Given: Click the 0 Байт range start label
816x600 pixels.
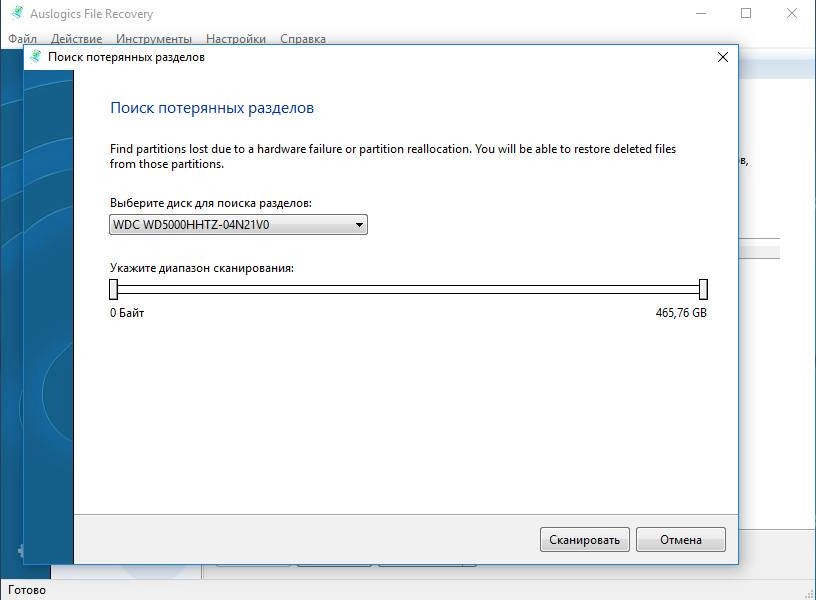Looking at the screenshot, I should click(x=127, y=313).
